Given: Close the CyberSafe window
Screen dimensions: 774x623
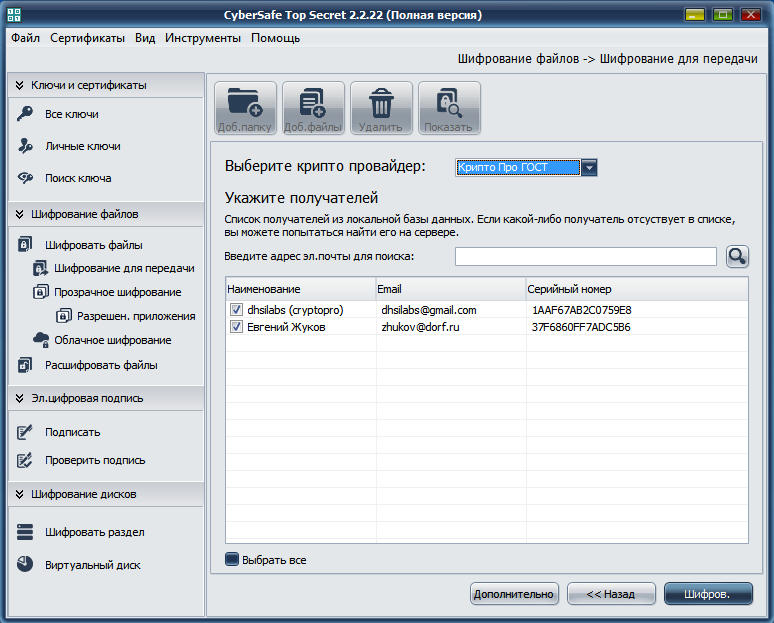Looking at the screenshot, I should 751,14.
